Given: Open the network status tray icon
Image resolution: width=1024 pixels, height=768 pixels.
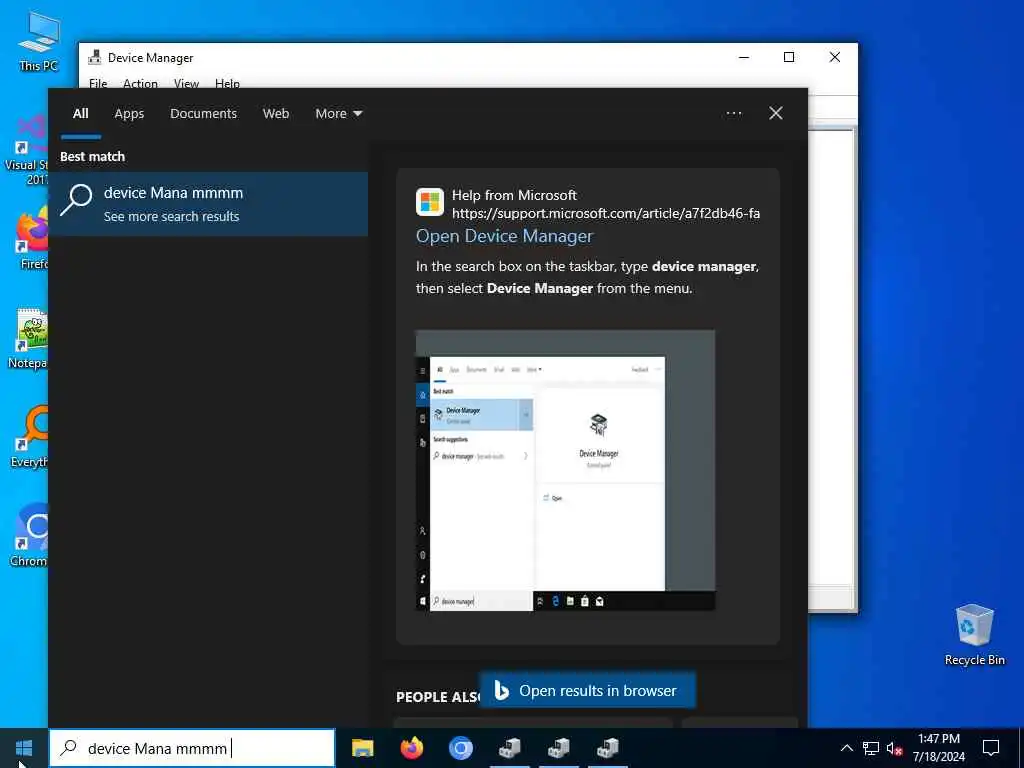Looking at the screenshot, I should point(871,748).
